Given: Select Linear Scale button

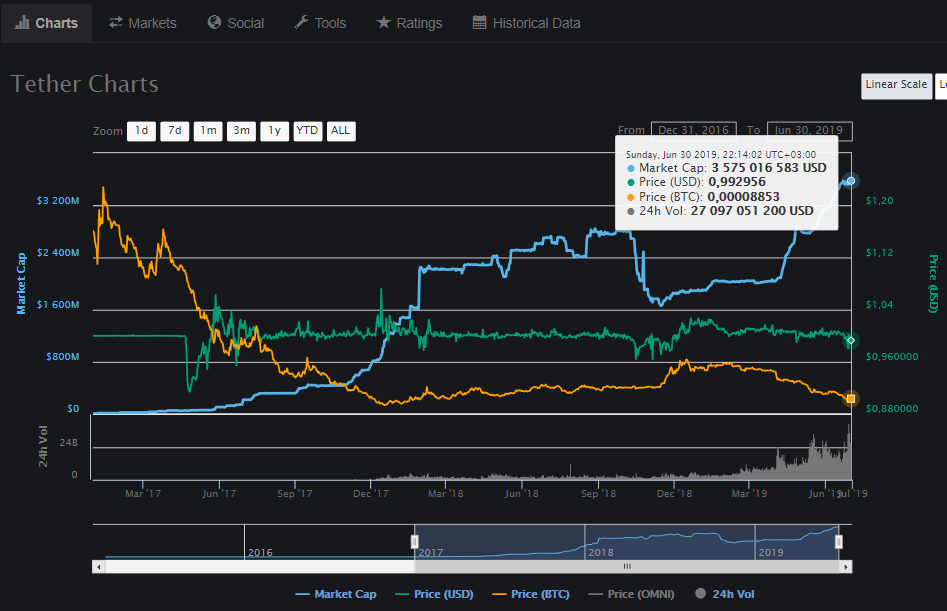Looking at the screenshot, I should [x=896, y=85].
